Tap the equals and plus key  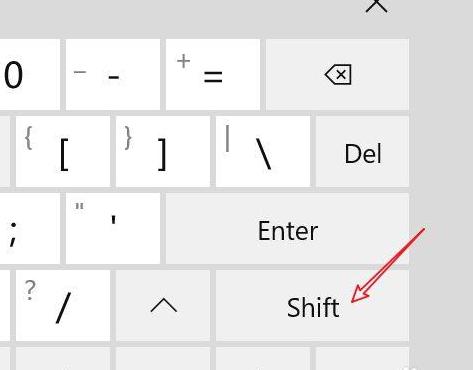213,74
